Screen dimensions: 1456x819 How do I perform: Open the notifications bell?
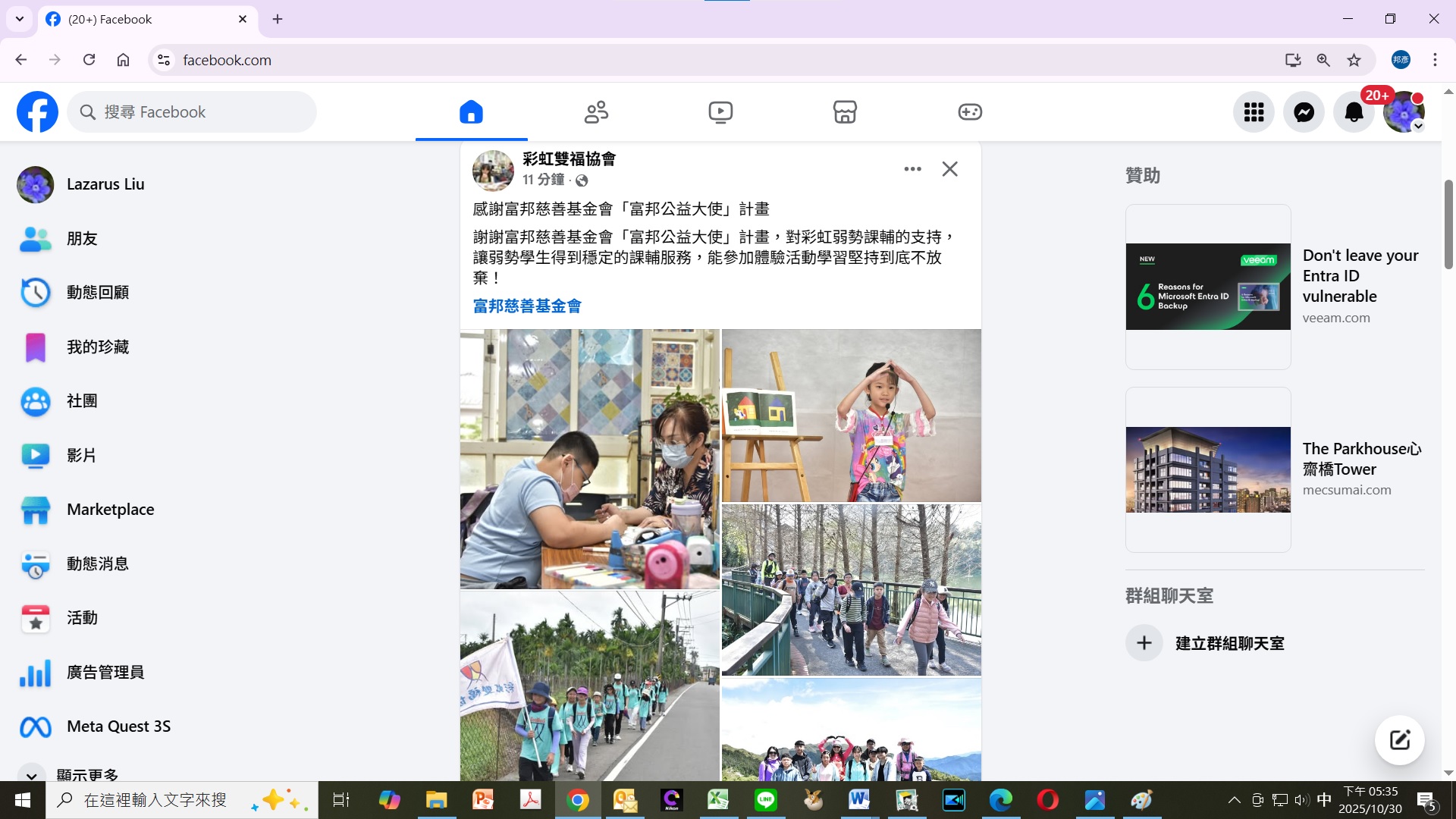(x=1354, y=112)
